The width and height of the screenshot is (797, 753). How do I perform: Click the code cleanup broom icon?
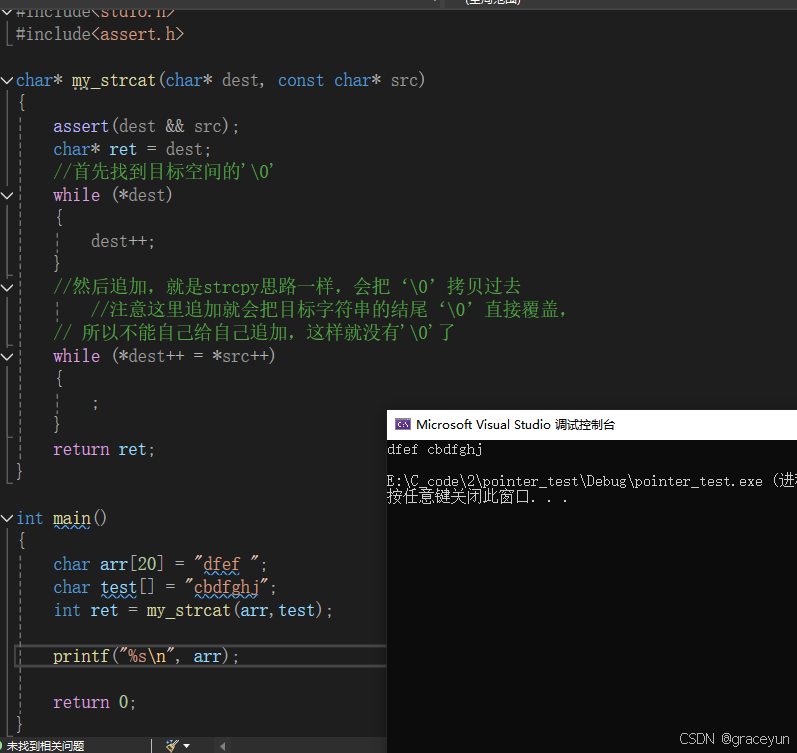[x=172, y=745]
